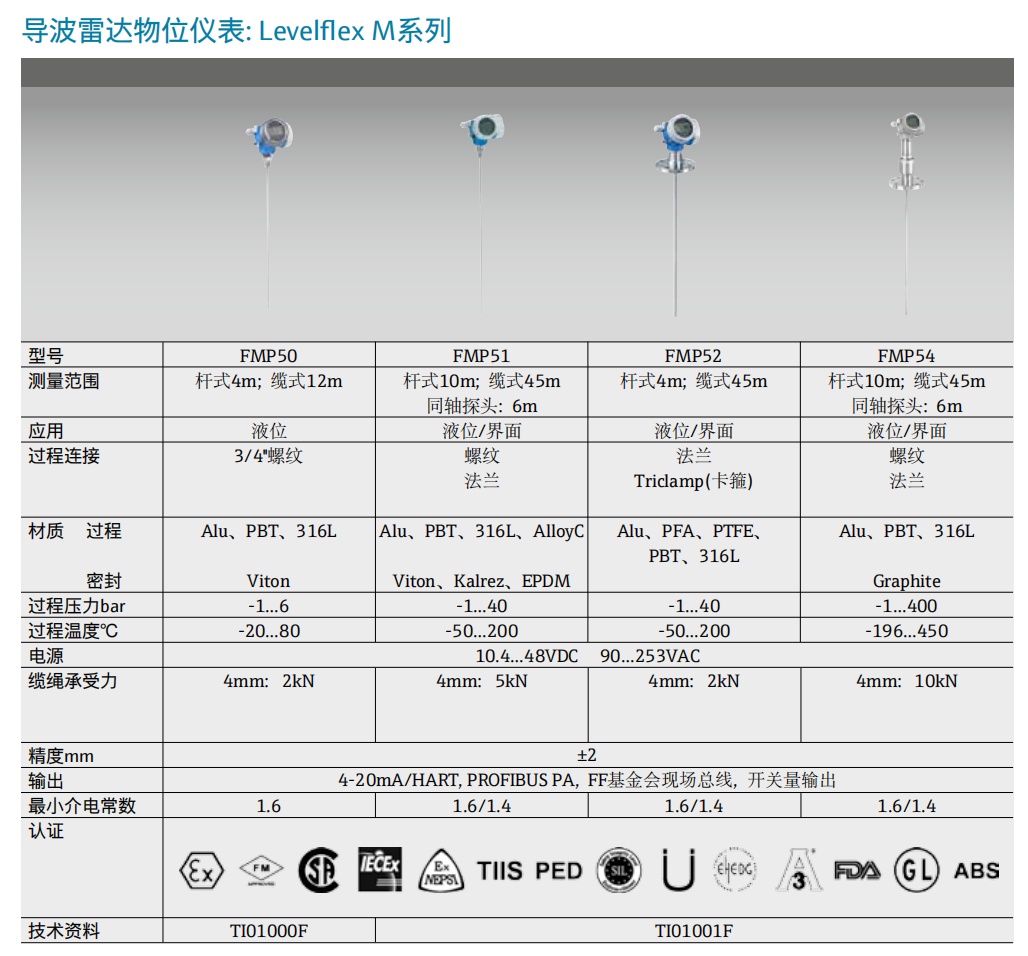The image size is (1028, 956).
Task: Select the FMP50 application value "液位"
Action: pyautogui.click(x=269, y=431)
